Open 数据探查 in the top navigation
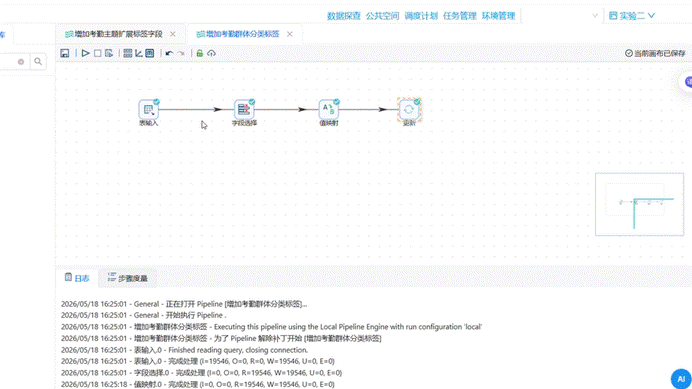Viewport: 692px width, 389px height. click(344, 16)
